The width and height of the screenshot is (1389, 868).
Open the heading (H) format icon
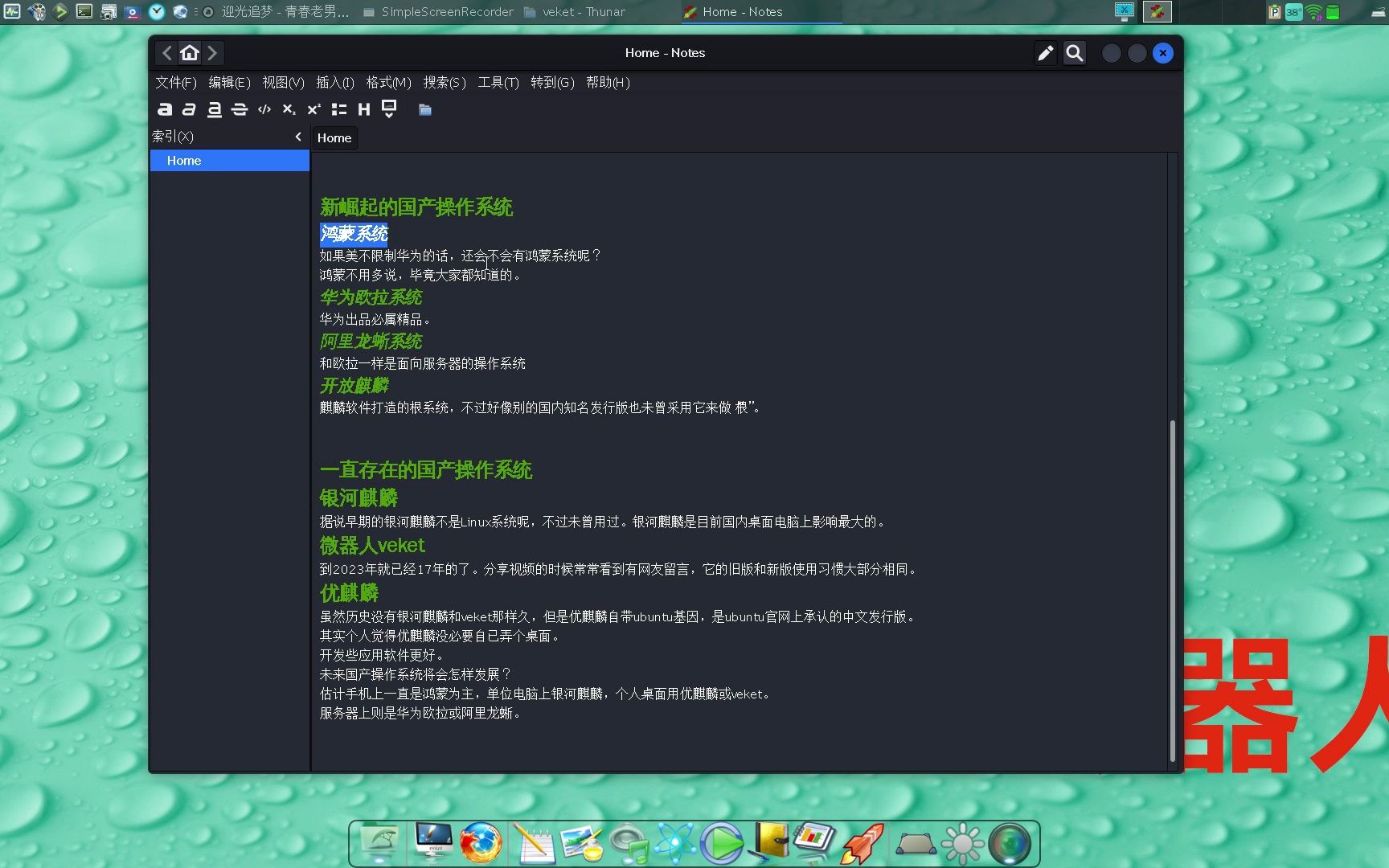(364, 109)
